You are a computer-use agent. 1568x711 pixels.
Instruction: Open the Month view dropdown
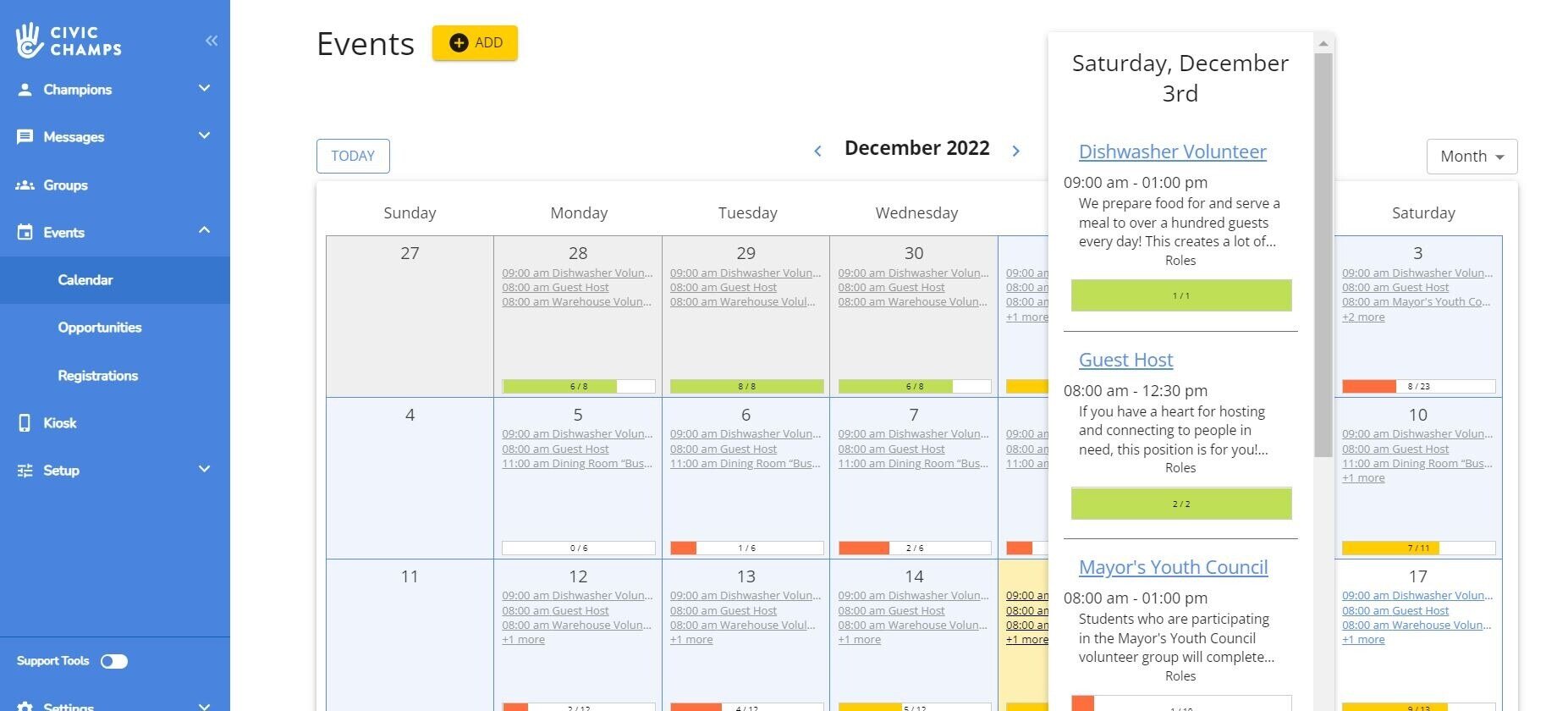click(1472, 157)
